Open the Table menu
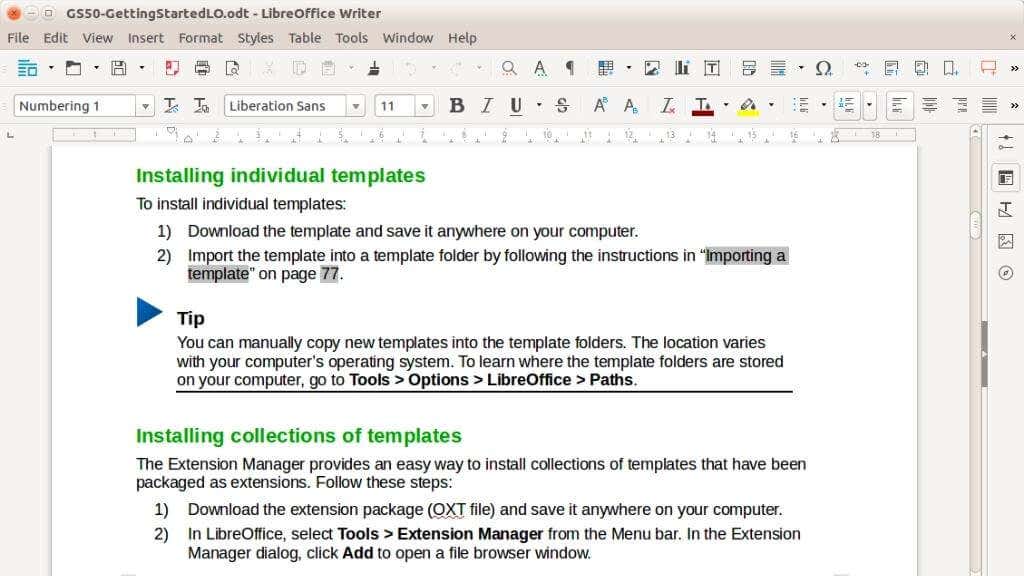 (x=305, y=38)
